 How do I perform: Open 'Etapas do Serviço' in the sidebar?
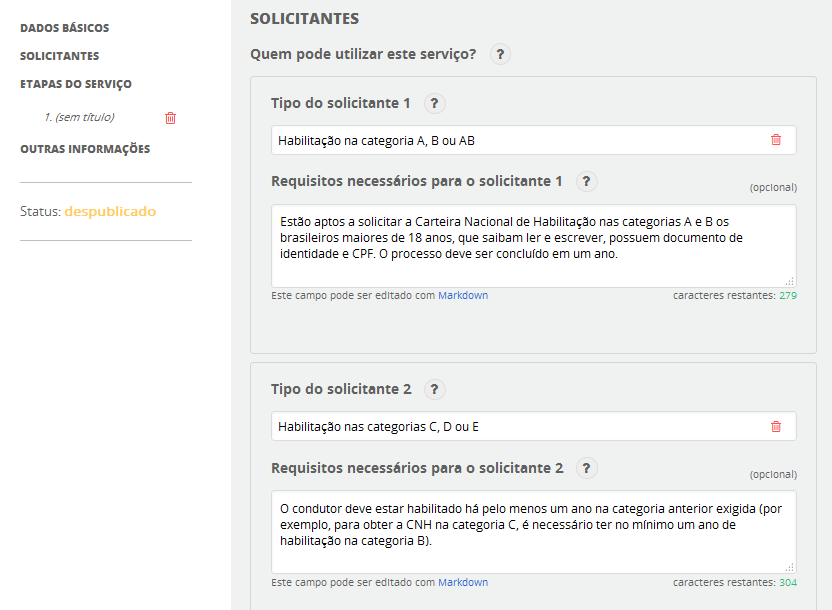(76, 84)
